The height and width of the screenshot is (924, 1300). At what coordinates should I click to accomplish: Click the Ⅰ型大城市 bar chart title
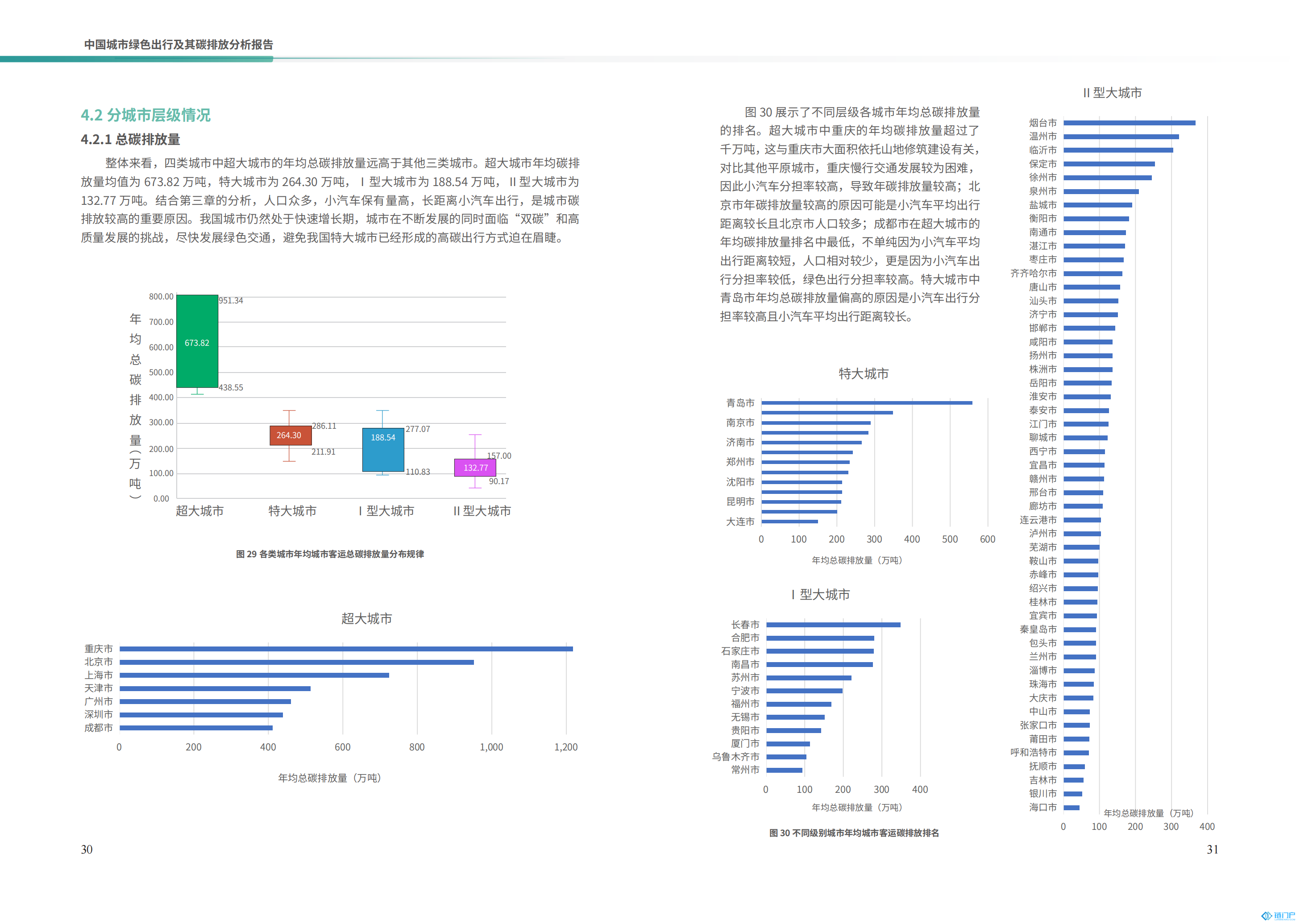click(x=821, y=595)
